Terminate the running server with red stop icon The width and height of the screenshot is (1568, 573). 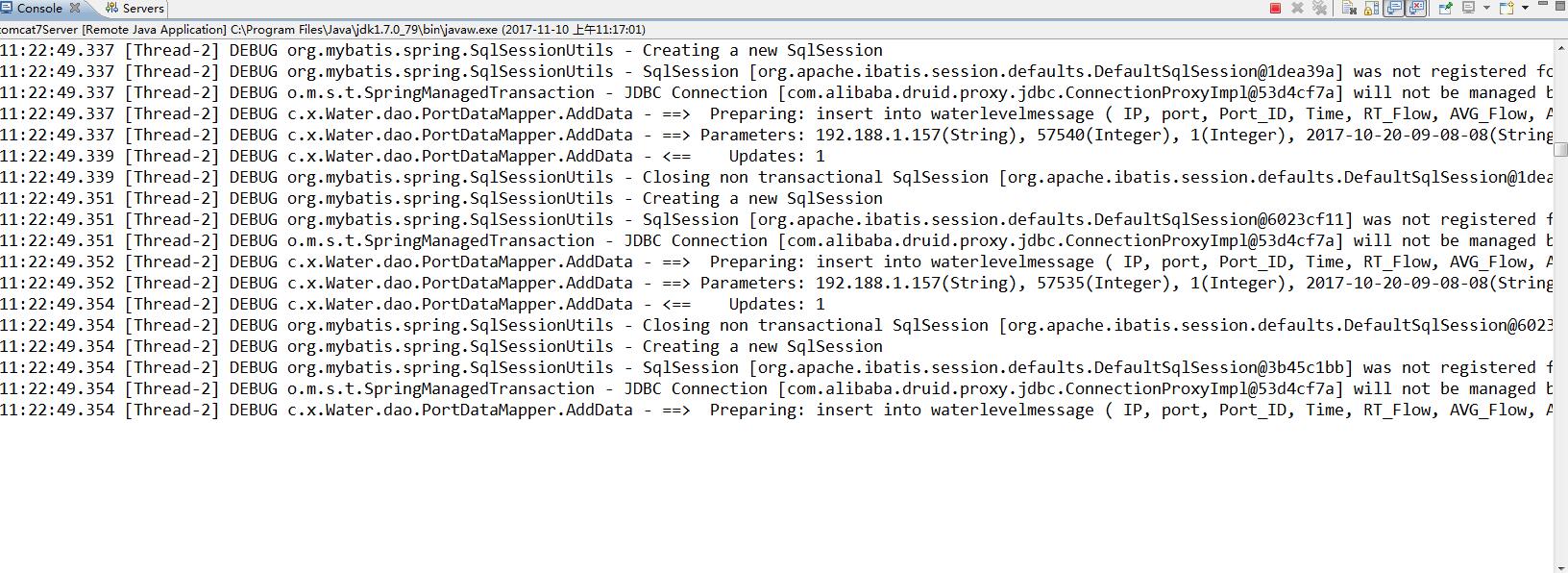(1275, 8)
